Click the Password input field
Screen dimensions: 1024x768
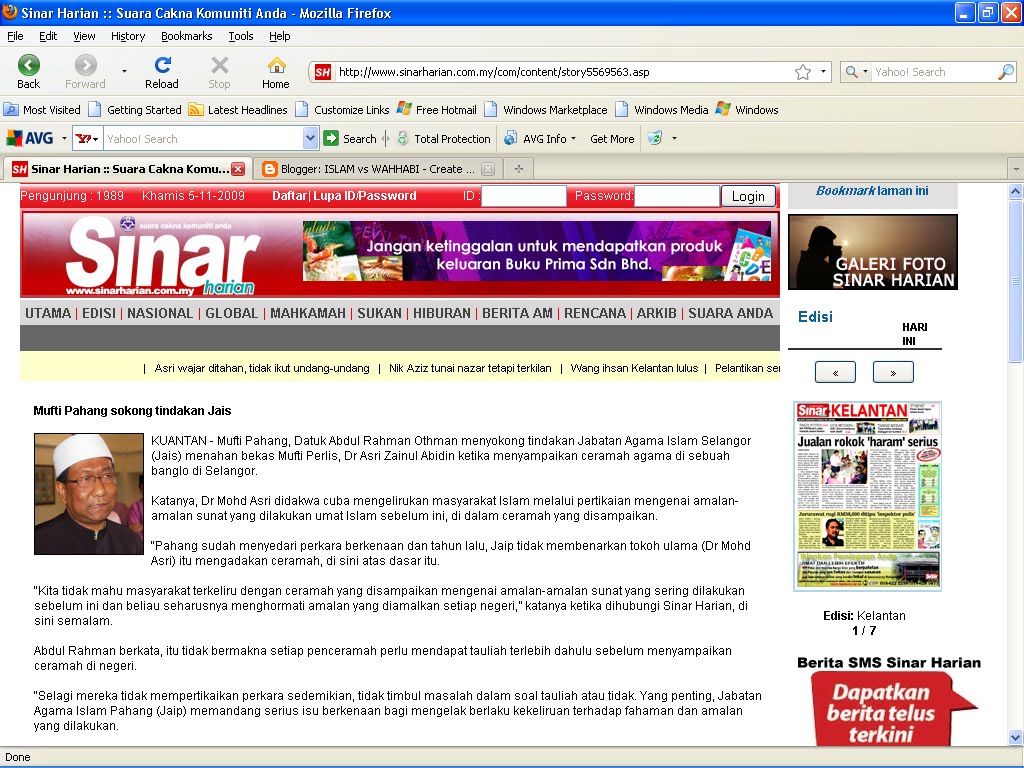coord(677,196)
